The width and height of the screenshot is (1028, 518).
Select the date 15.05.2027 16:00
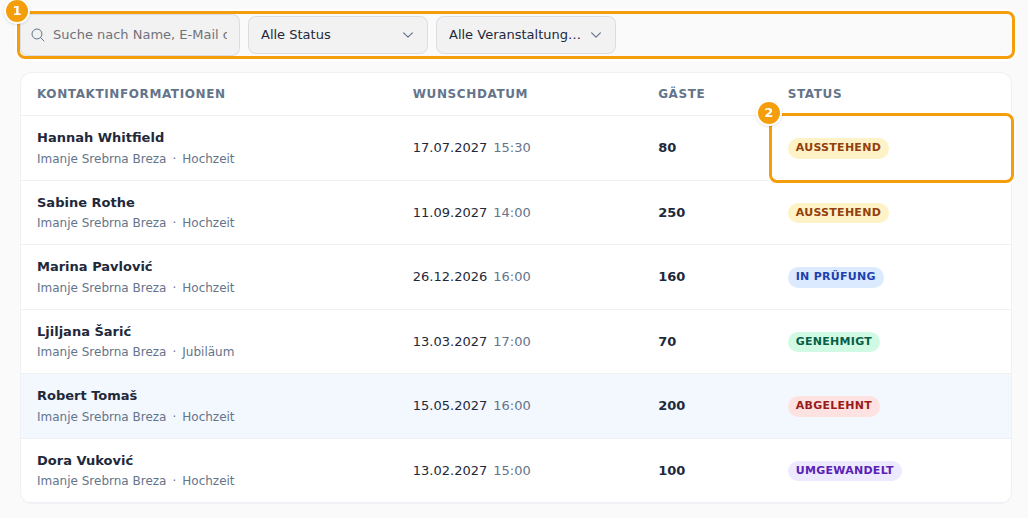click(471, 406)
